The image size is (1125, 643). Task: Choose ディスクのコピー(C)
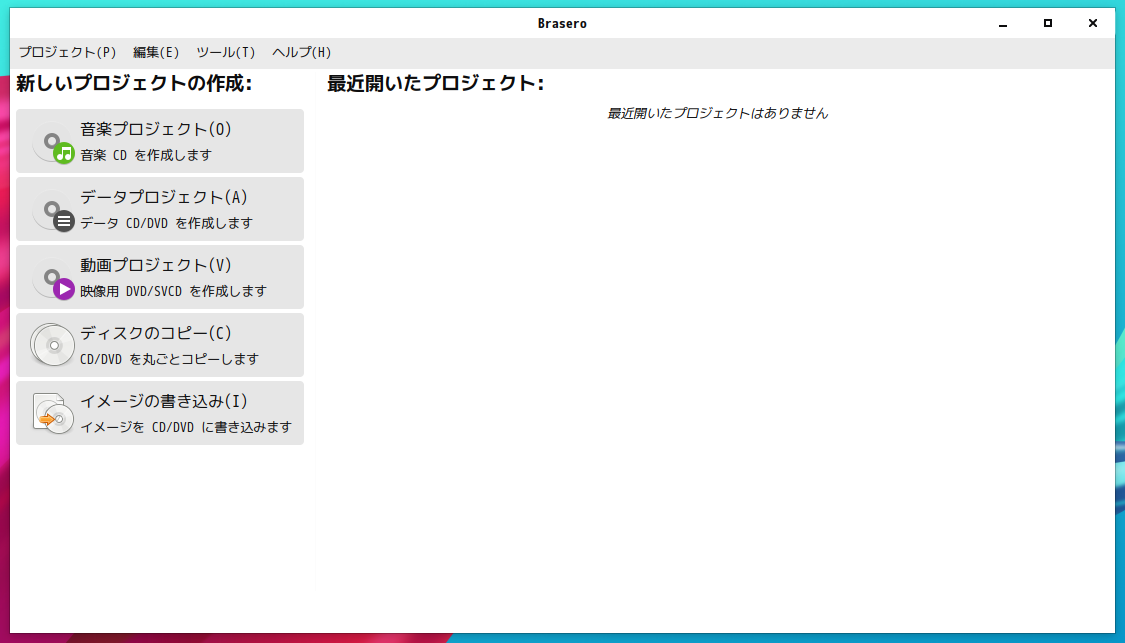pos(160,345)
